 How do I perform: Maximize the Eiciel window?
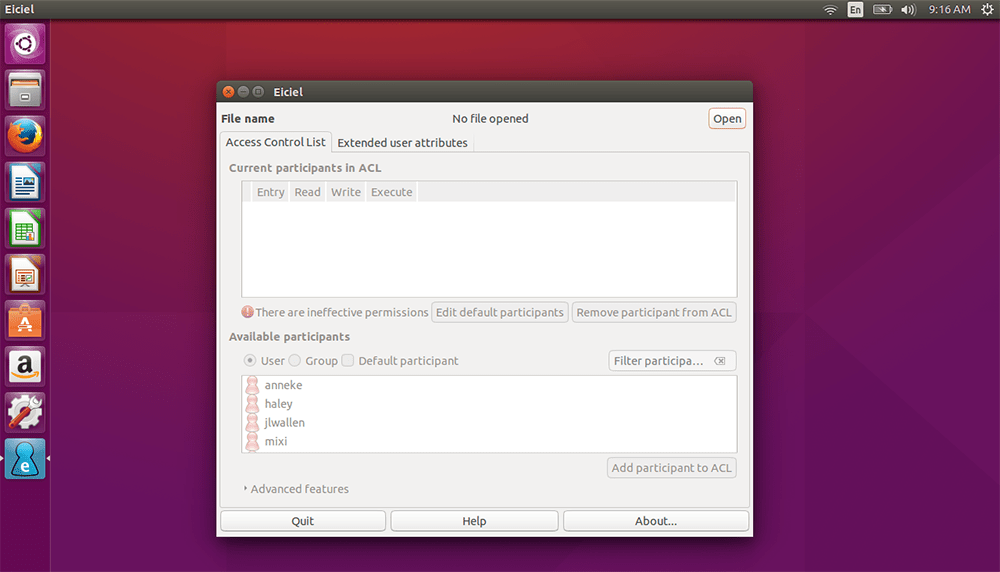pos(258,92)
